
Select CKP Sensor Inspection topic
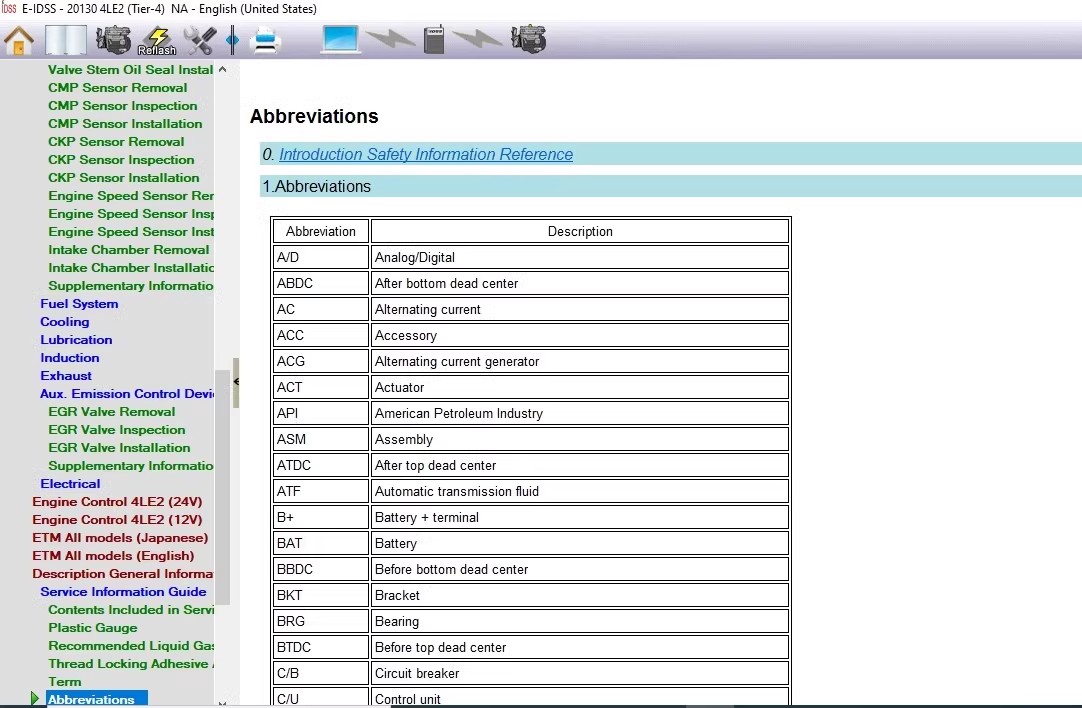121,159
